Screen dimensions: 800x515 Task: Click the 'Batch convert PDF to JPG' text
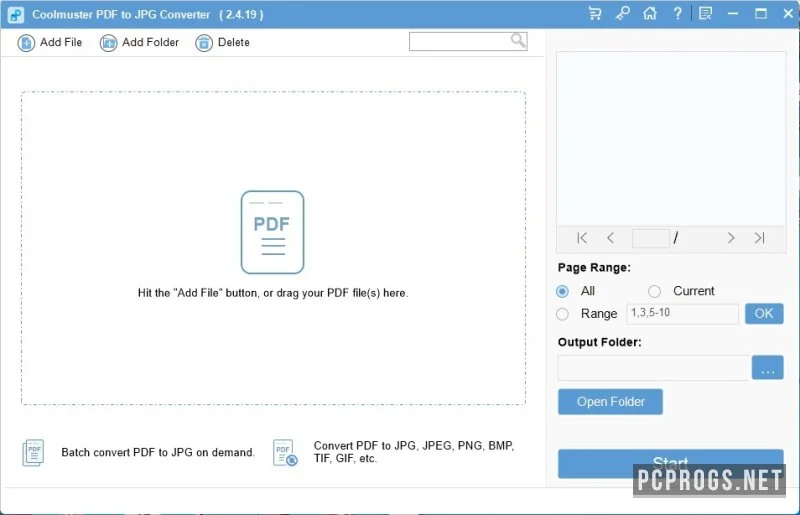click(158, 452)
